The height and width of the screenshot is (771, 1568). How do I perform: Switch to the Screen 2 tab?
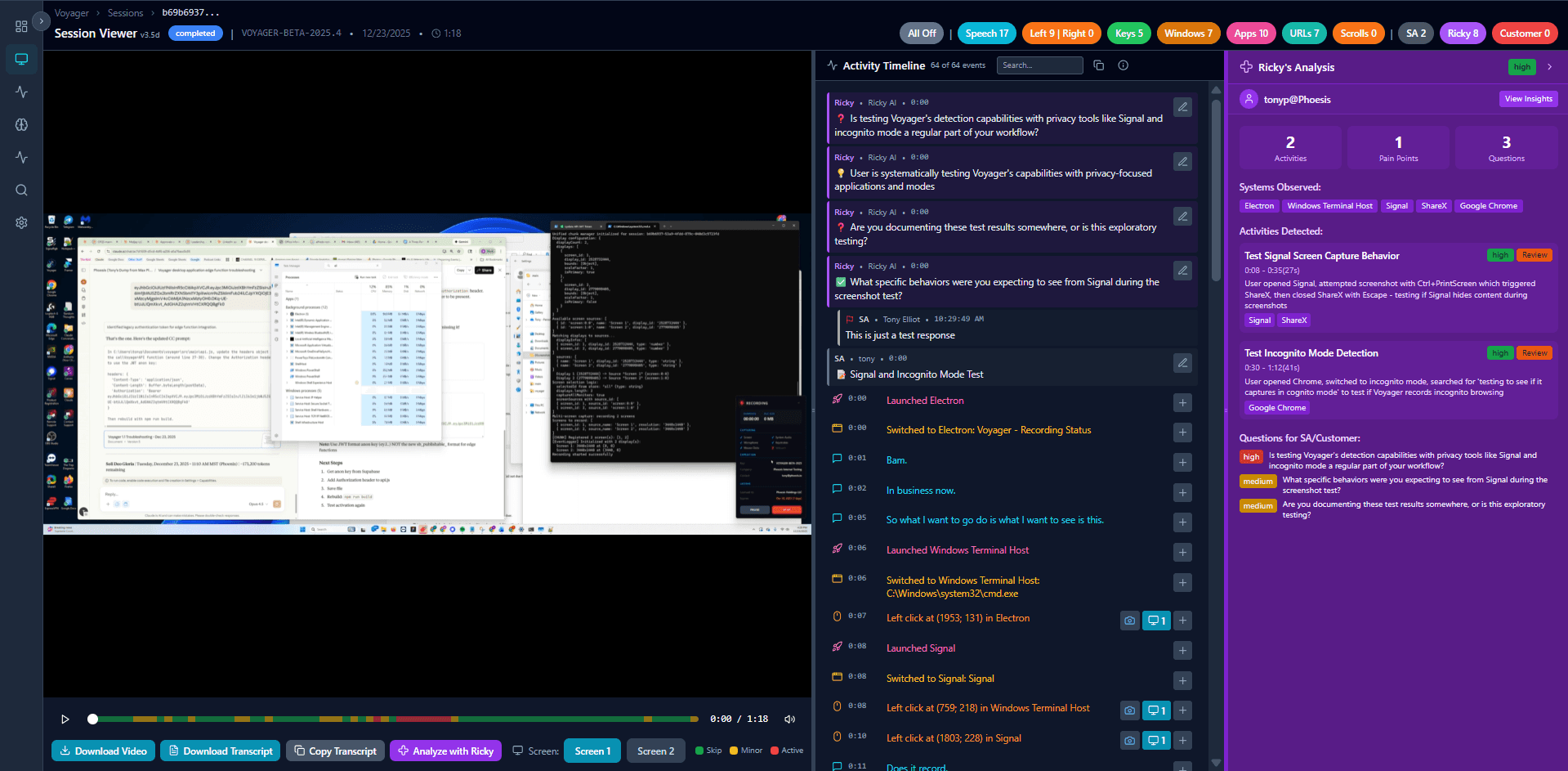click(x=655, y=750)
